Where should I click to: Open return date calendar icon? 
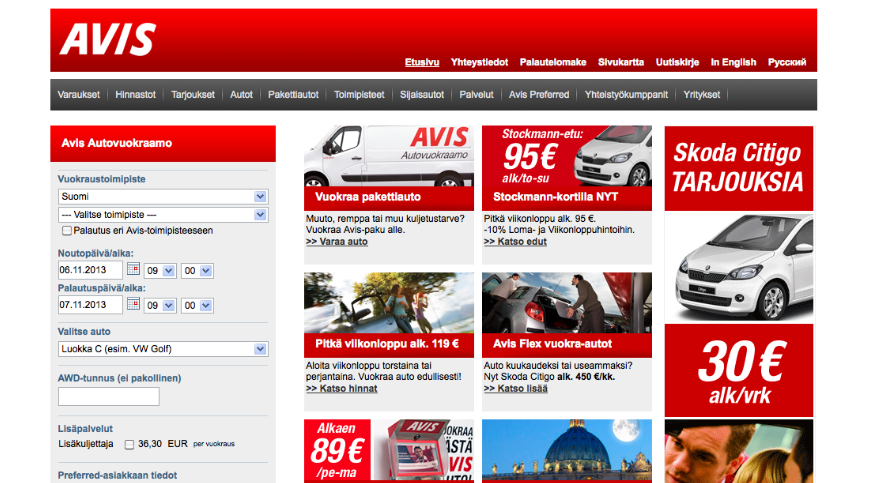click(133, 303)
